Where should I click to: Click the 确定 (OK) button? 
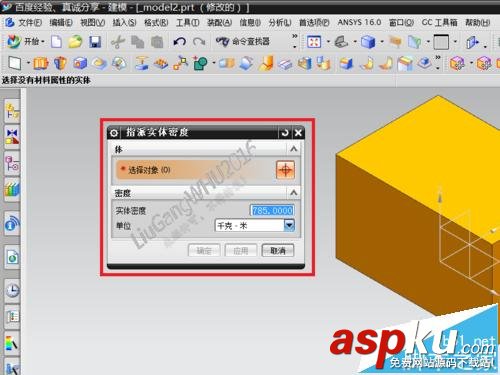point(204,251)
